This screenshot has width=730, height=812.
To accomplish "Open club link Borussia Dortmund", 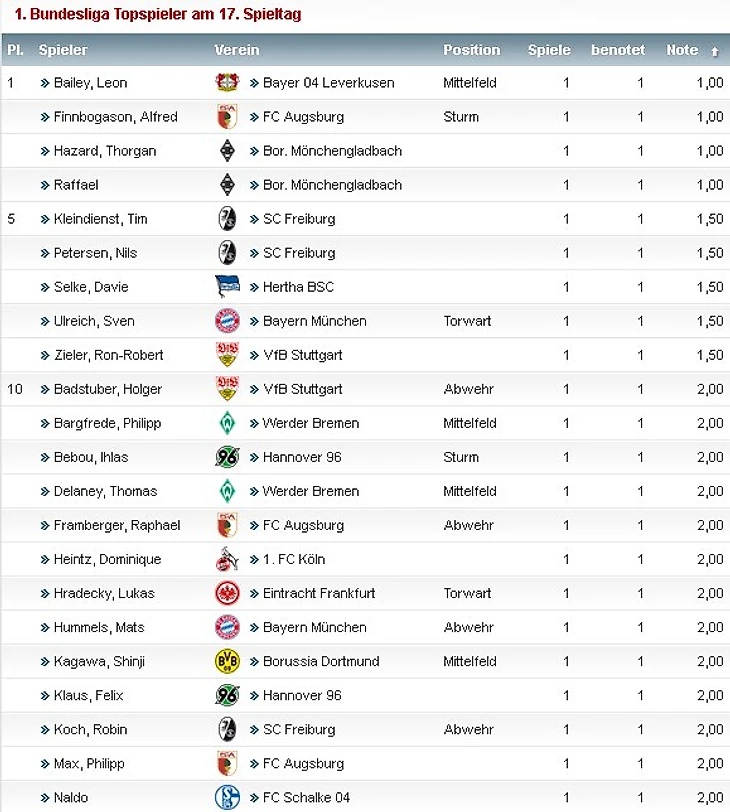I will (321, 661).
